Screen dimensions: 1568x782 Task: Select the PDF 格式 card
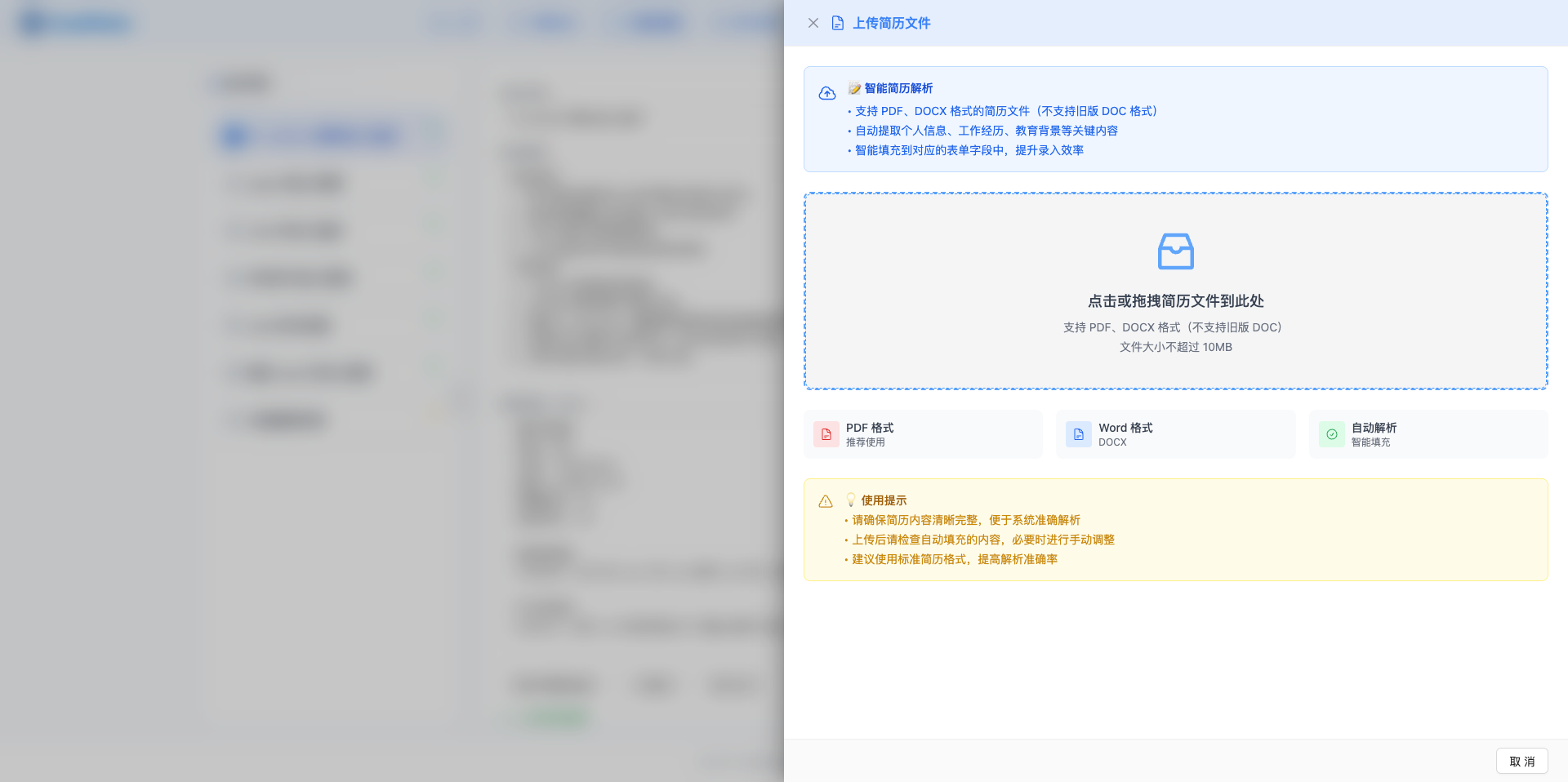coord(923,433)
